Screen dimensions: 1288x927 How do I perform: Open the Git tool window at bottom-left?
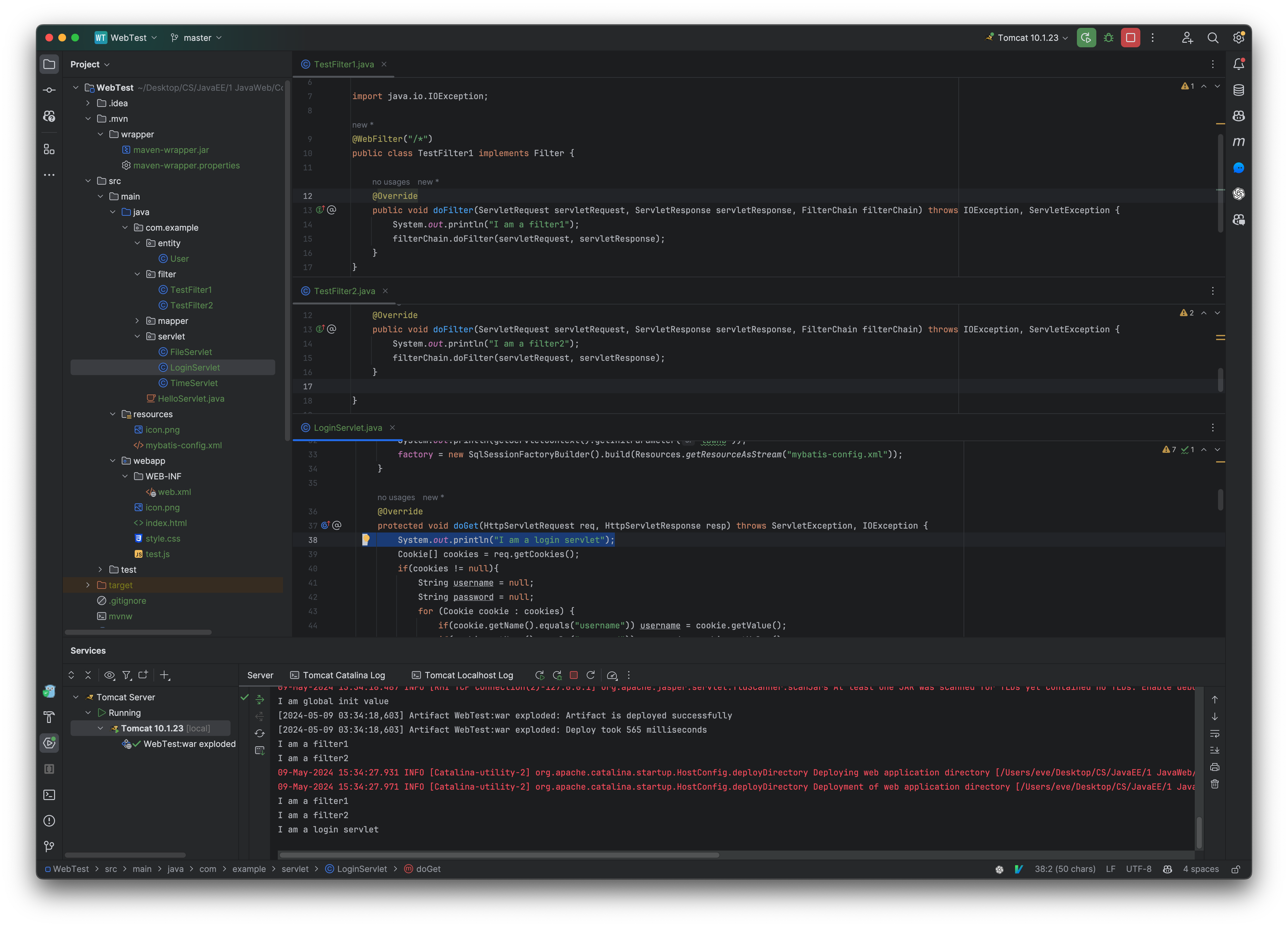[50, 846]
